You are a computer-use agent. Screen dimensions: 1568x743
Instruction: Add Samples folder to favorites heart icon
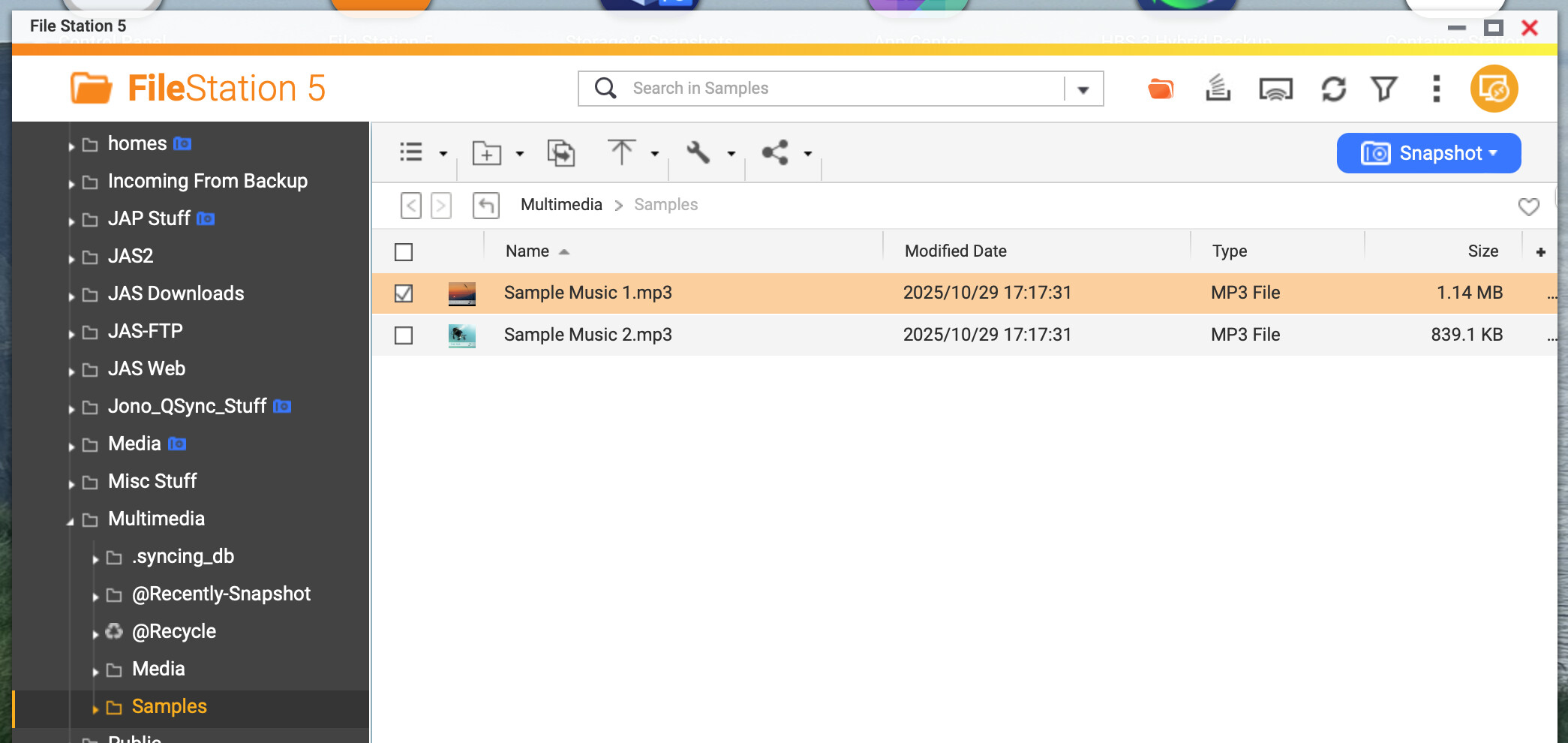pos(1528,206)
